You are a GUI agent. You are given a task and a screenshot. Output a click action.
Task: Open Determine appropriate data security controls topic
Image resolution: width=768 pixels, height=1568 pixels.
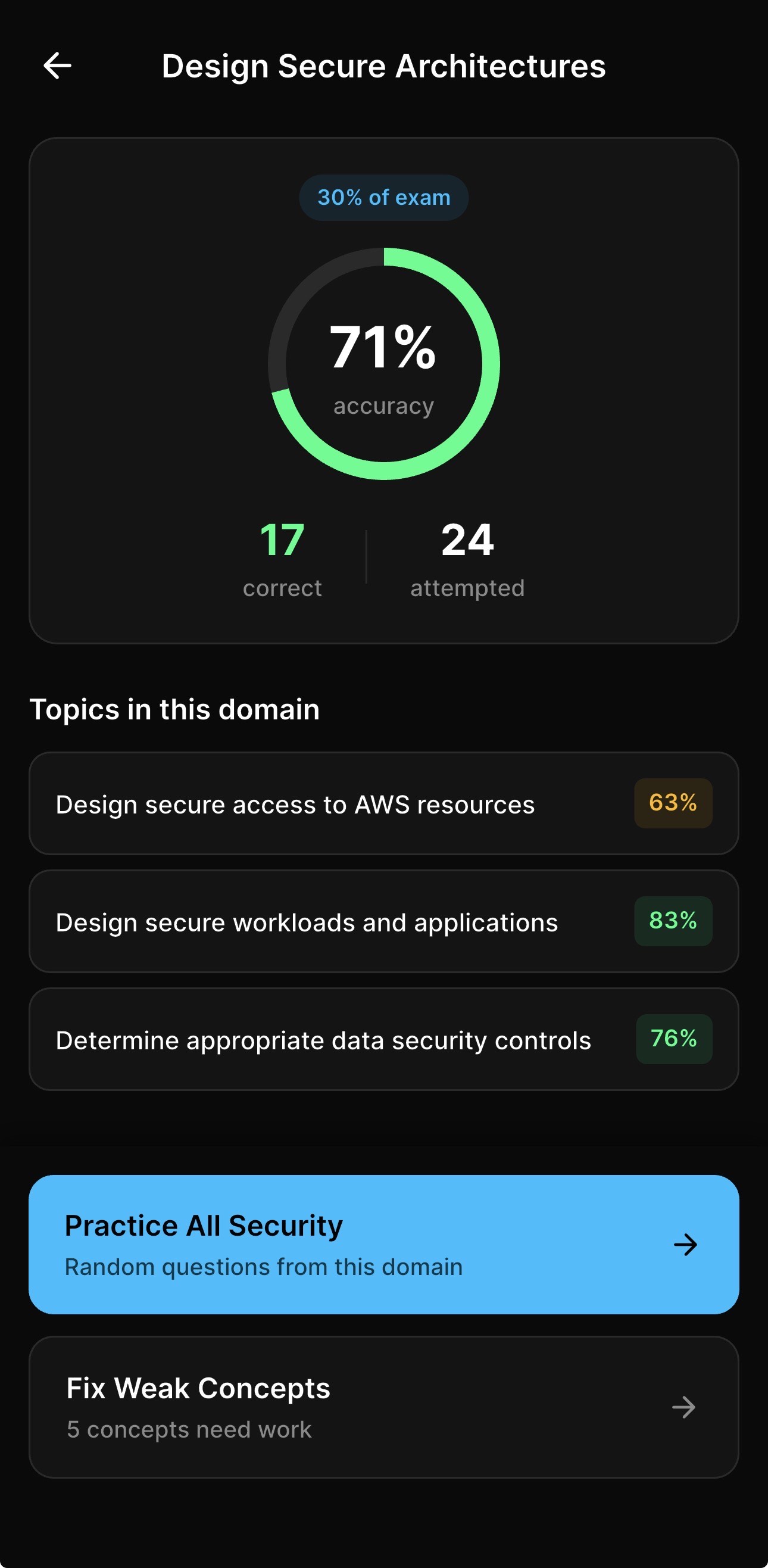point(384,1040)
